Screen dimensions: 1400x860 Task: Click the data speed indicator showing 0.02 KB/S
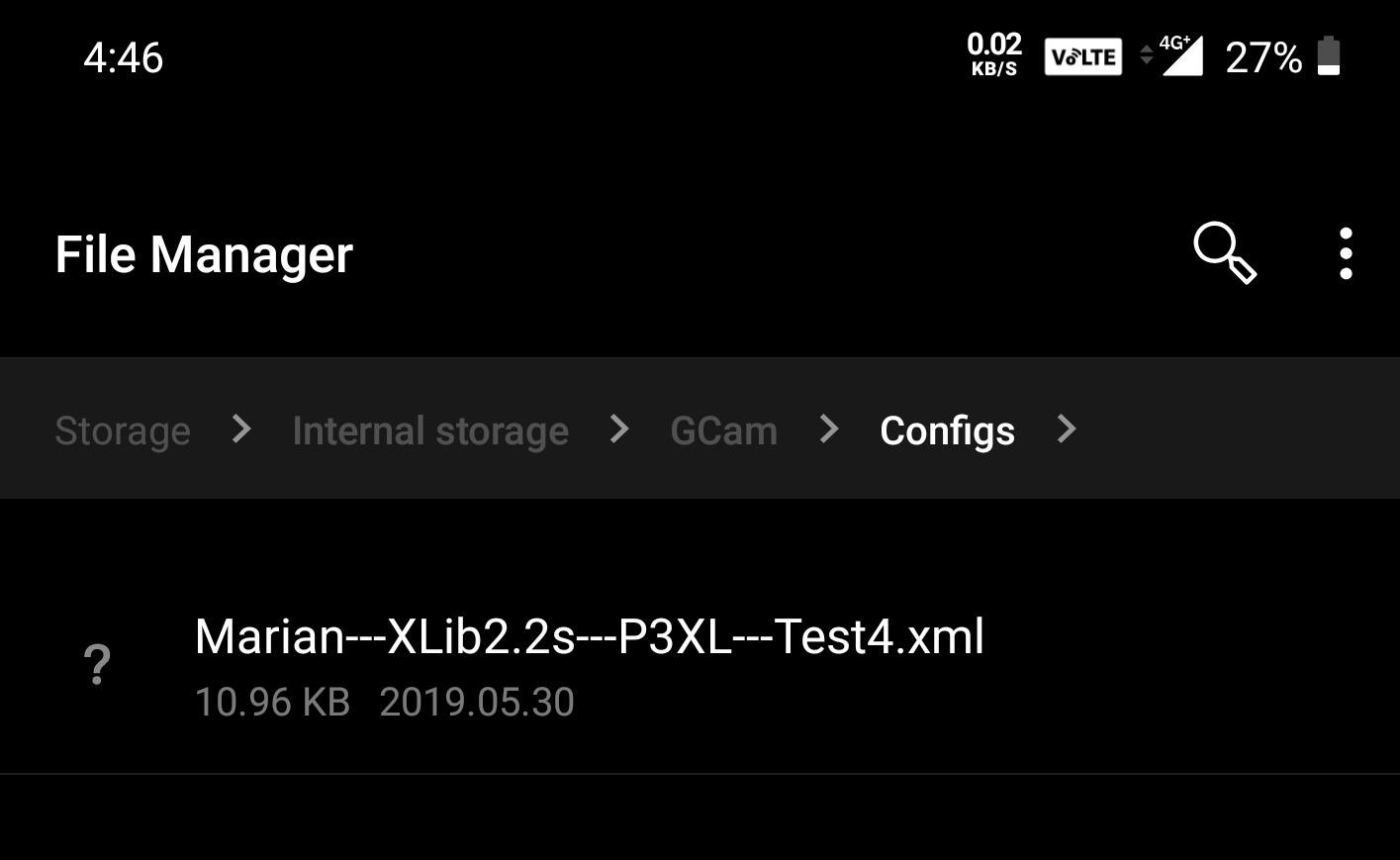tap(994, 55)
